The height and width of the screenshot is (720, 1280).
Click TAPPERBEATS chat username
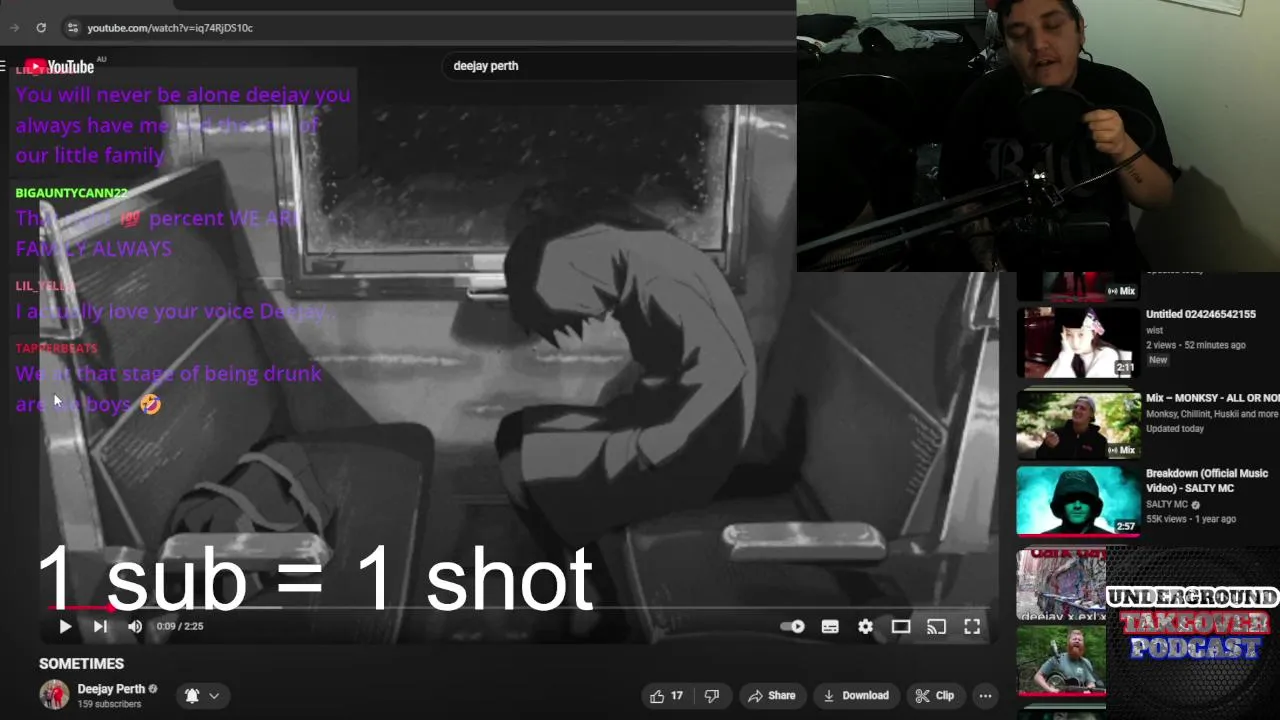57,348
